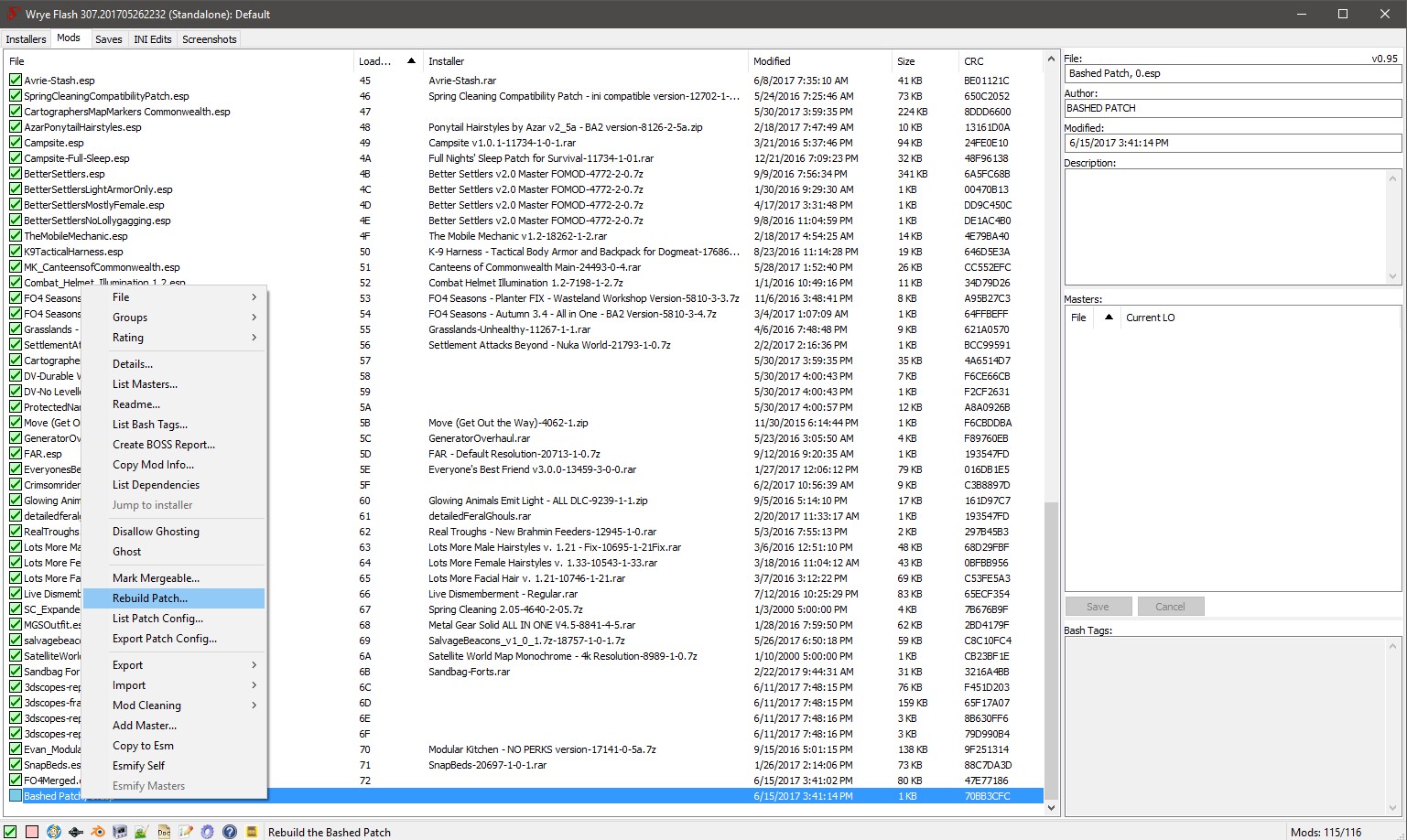
Task: Switch to the INI Edits tab
Action: coord(153,39)
